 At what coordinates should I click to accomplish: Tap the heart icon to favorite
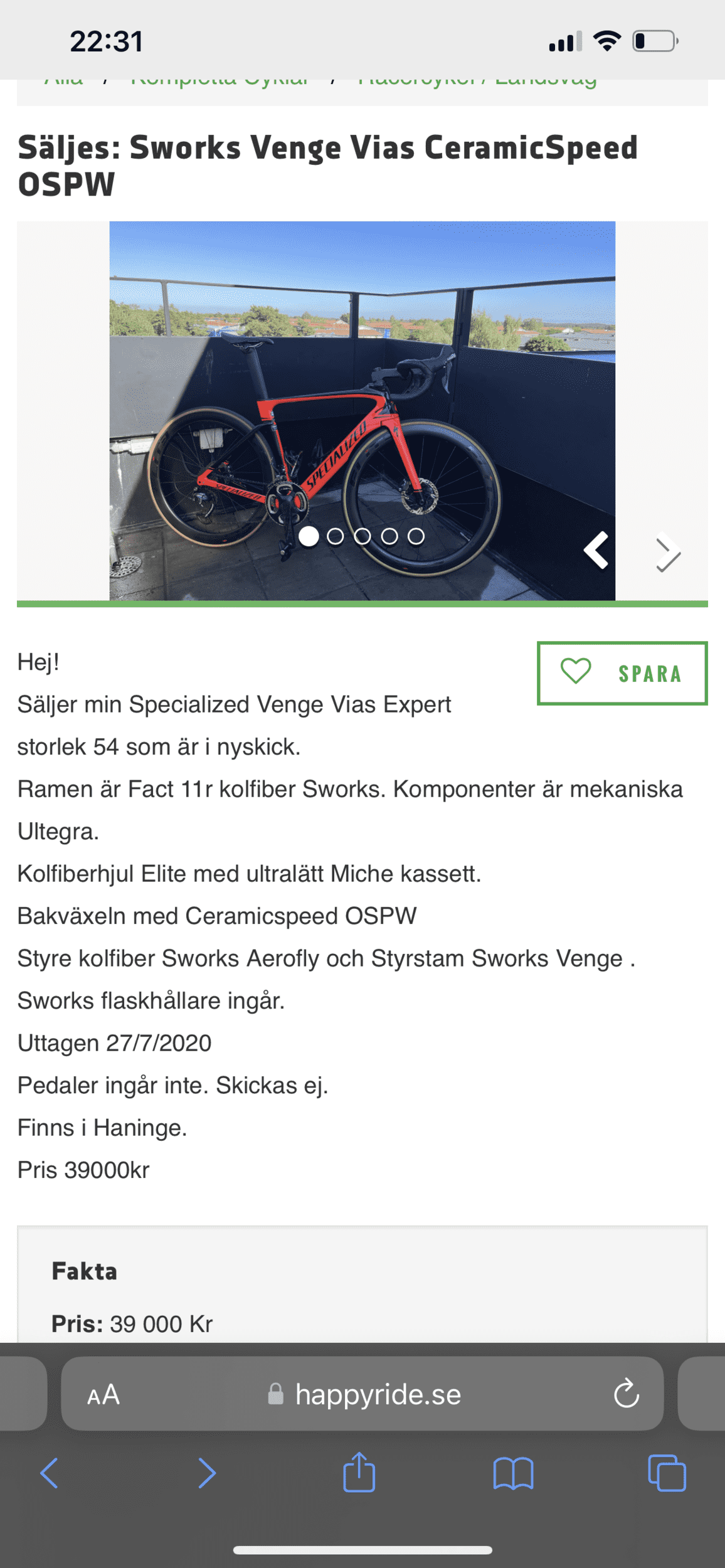click(576, 672)
